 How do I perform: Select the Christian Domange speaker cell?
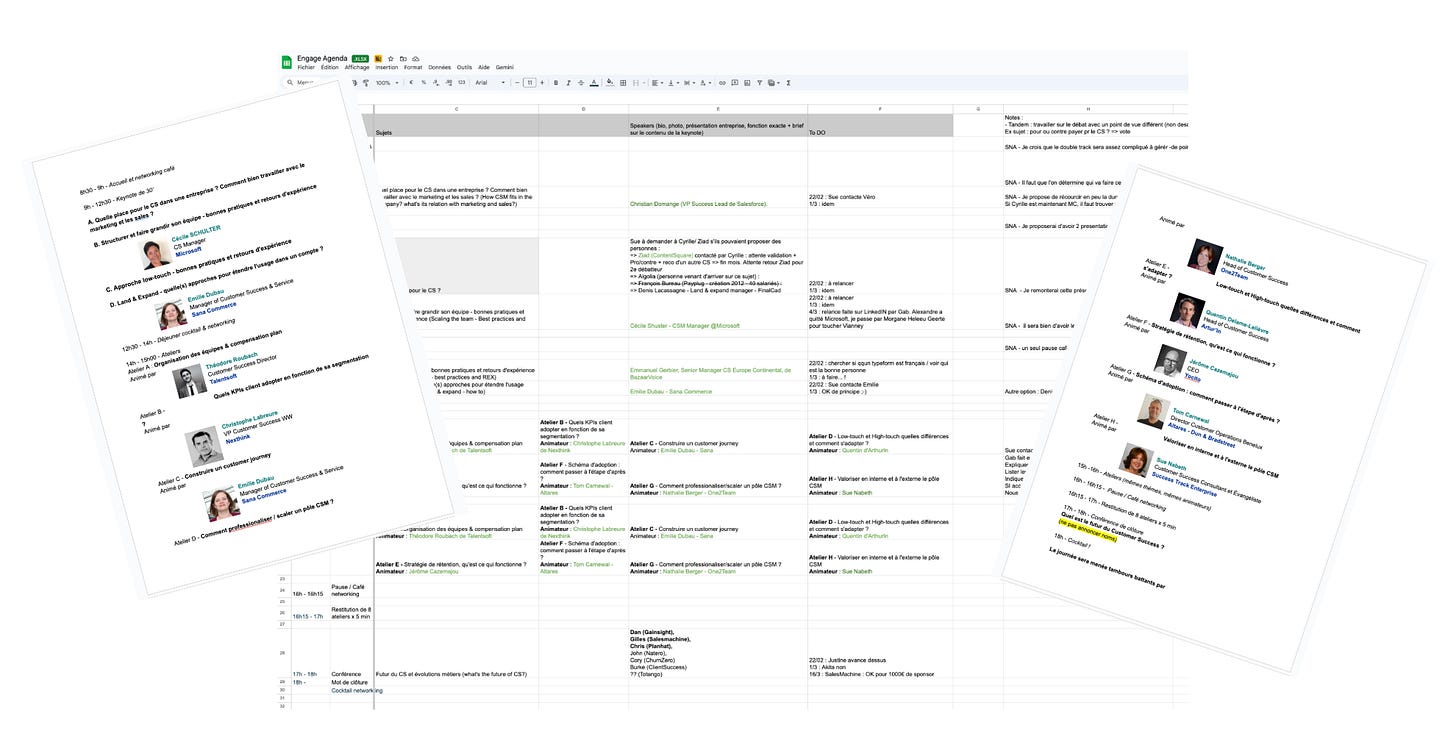point(718,197)
